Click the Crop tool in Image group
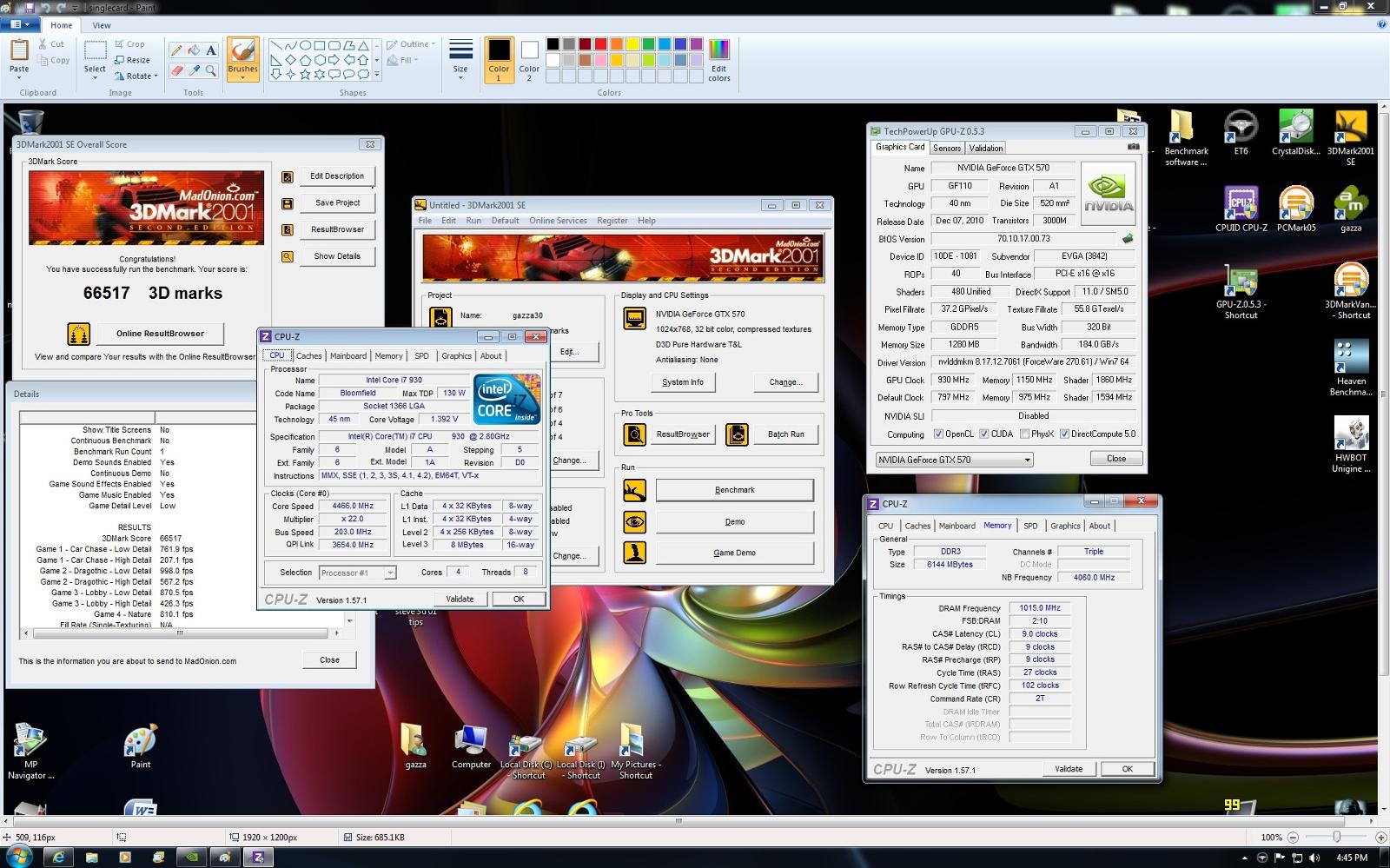Viewport: 1390px width, 868px height. point(130,44)
